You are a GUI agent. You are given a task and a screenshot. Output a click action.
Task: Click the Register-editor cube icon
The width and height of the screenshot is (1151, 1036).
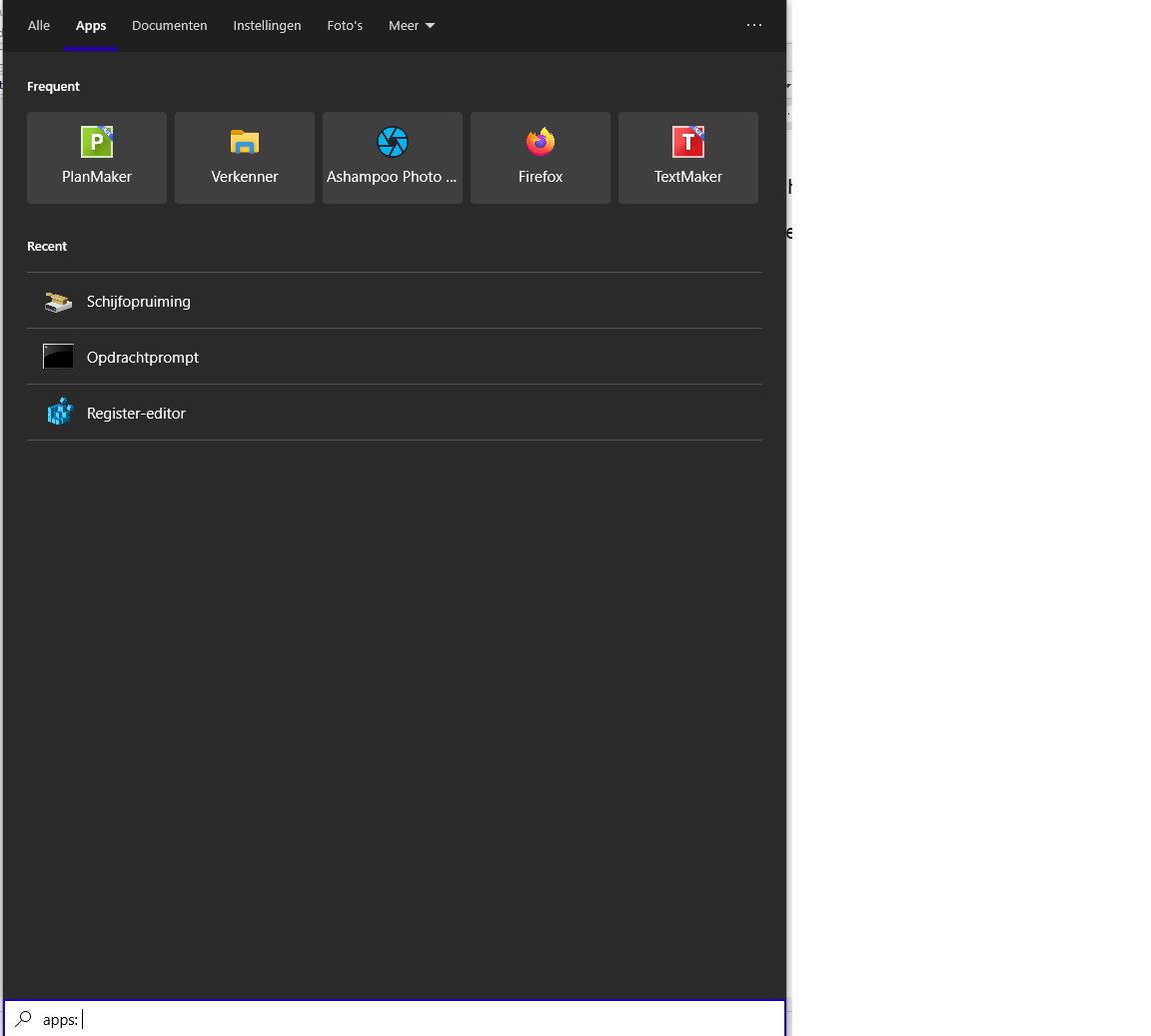click(x=60, y=412)
